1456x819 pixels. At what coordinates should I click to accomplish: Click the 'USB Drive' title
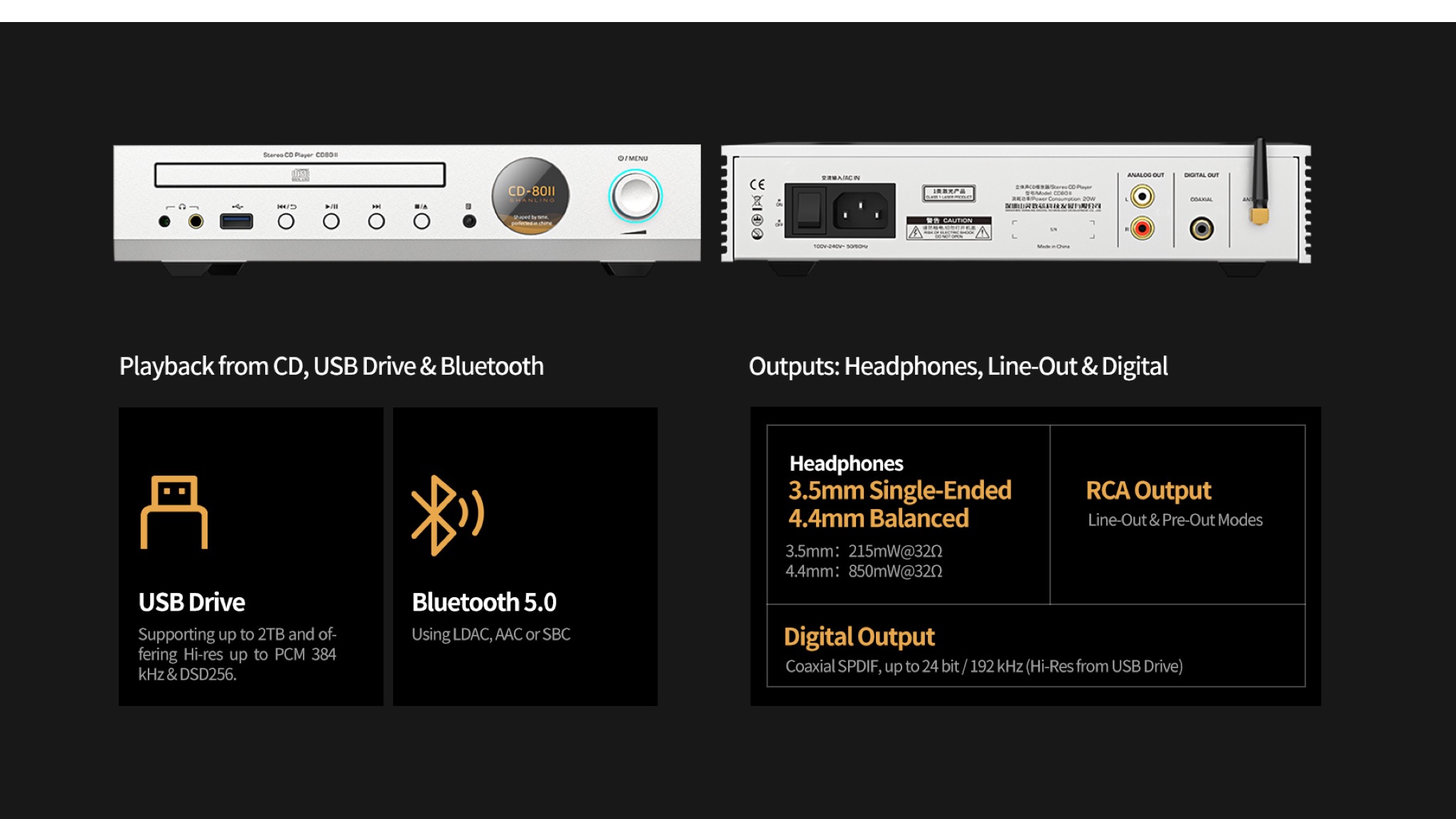192,602
